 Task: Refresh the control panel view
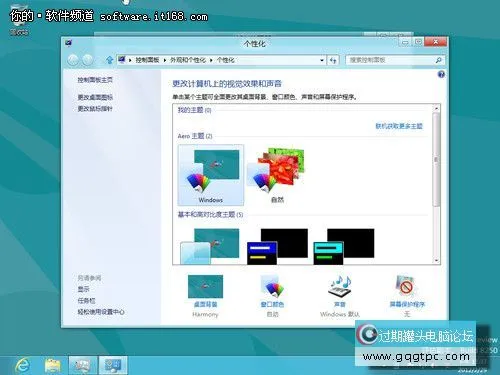(333, 60)
